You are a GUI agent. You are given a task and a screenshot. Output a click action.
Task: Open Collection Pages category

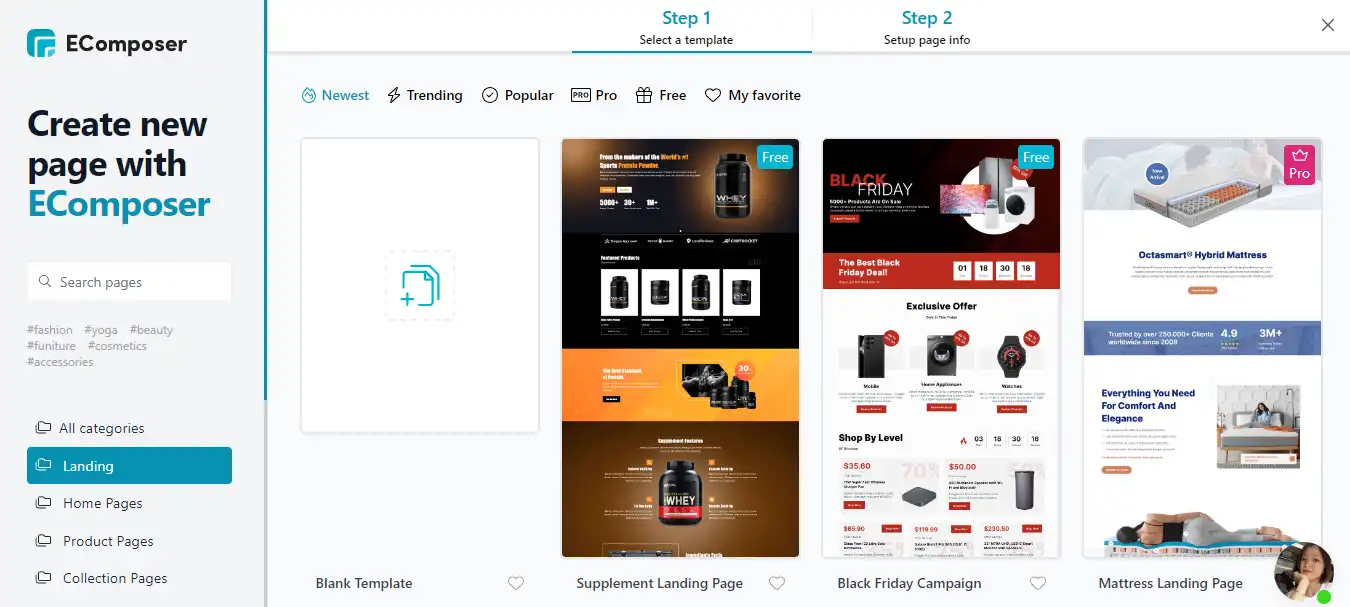(x=102, y=578)
